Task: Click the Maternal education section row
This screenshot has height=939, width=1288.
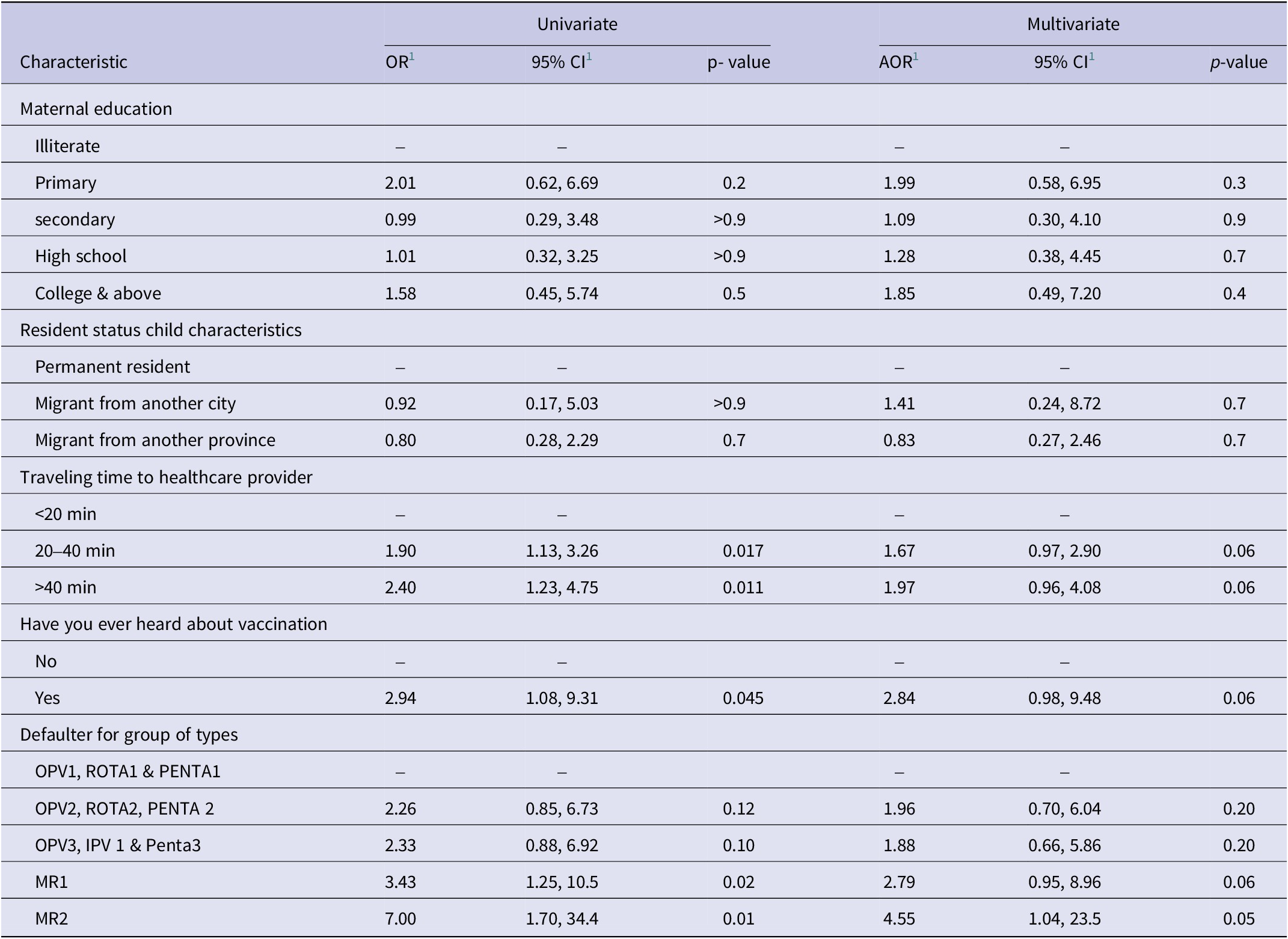Action: [x=644, y=109]
